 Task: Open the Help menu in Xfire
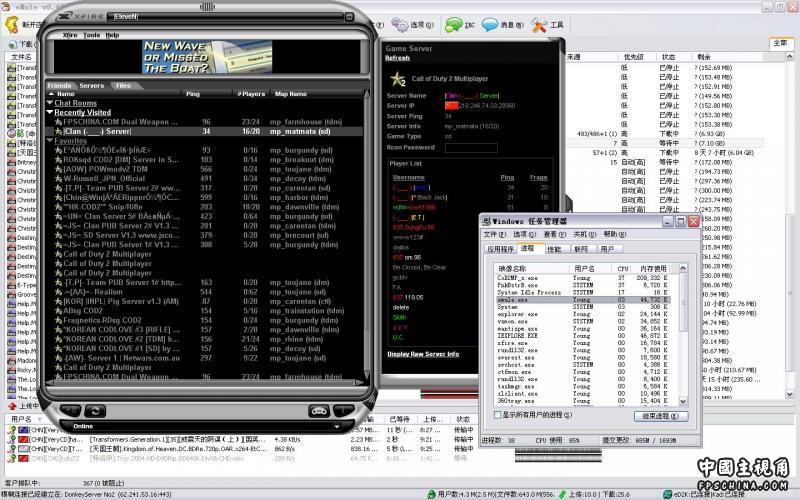(112, 35)
